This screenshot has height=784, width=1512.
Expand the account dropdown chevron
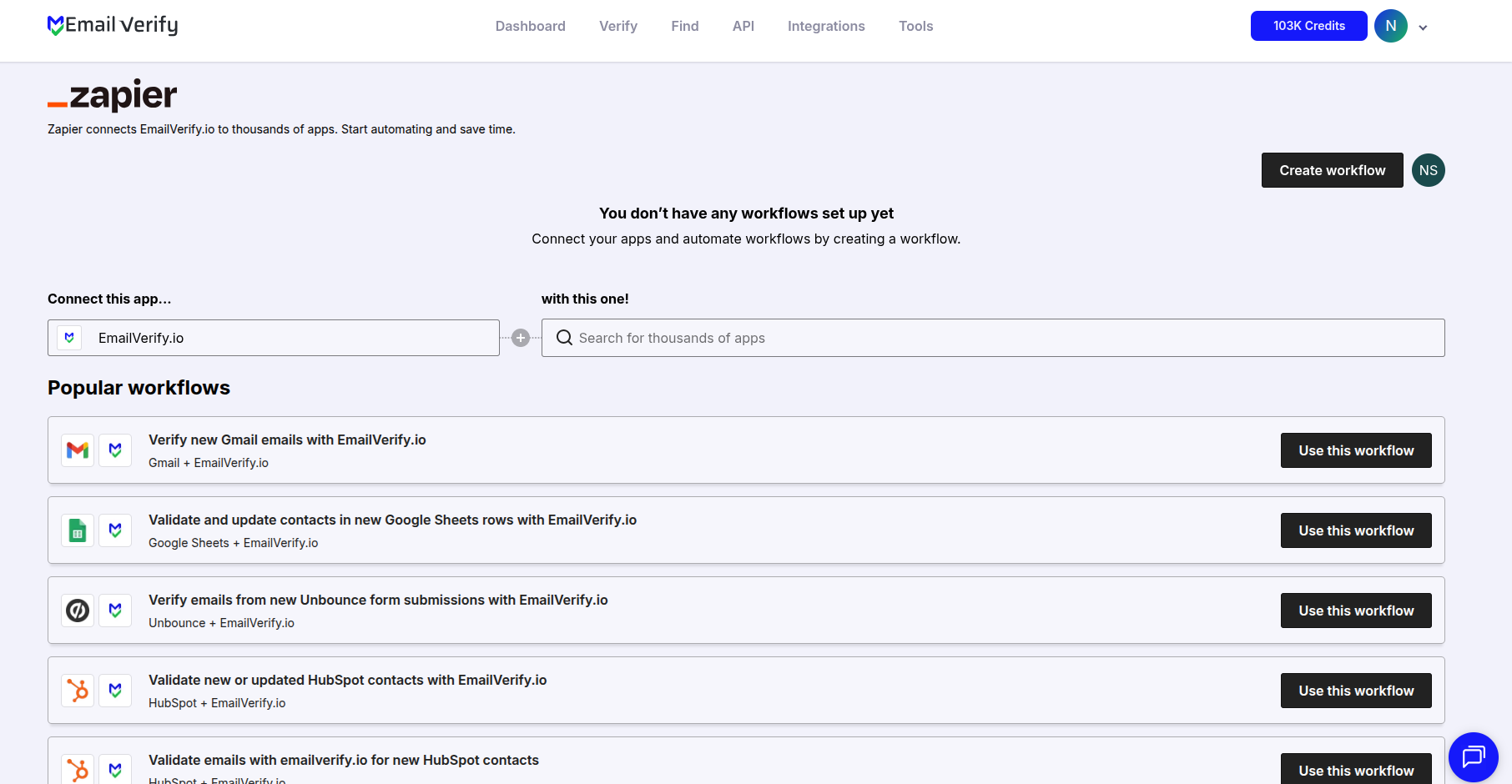pyautogui.click(x=1423, y=28)
